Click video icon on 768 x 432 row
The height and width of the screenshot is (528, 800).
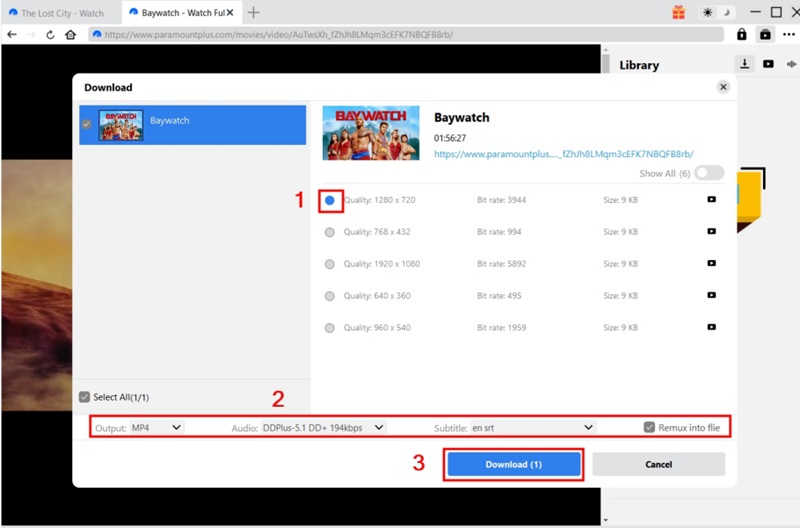click(x=711, y=231)
